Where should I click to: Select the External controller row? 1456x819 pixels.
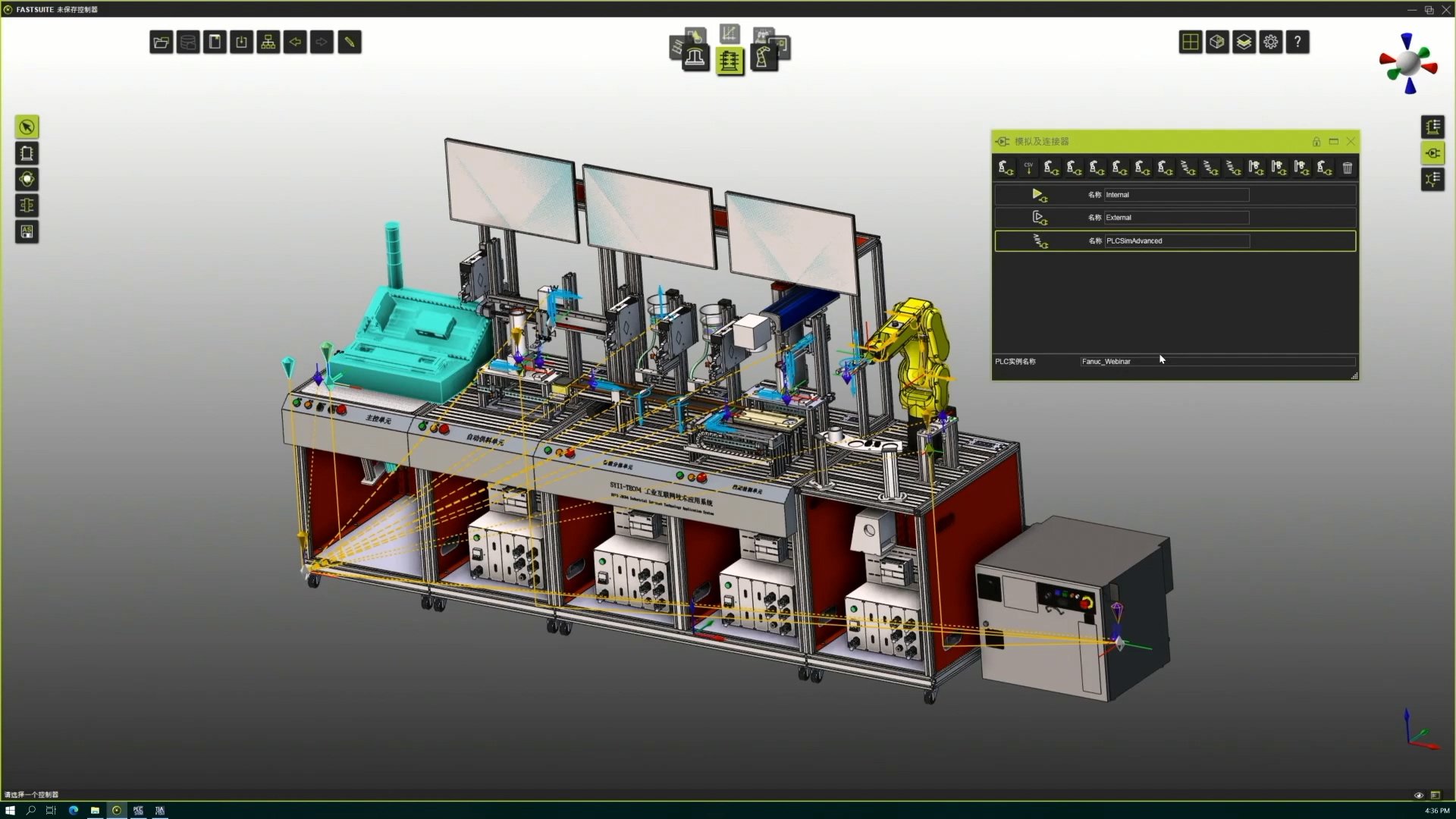[x=1175, y=218]
